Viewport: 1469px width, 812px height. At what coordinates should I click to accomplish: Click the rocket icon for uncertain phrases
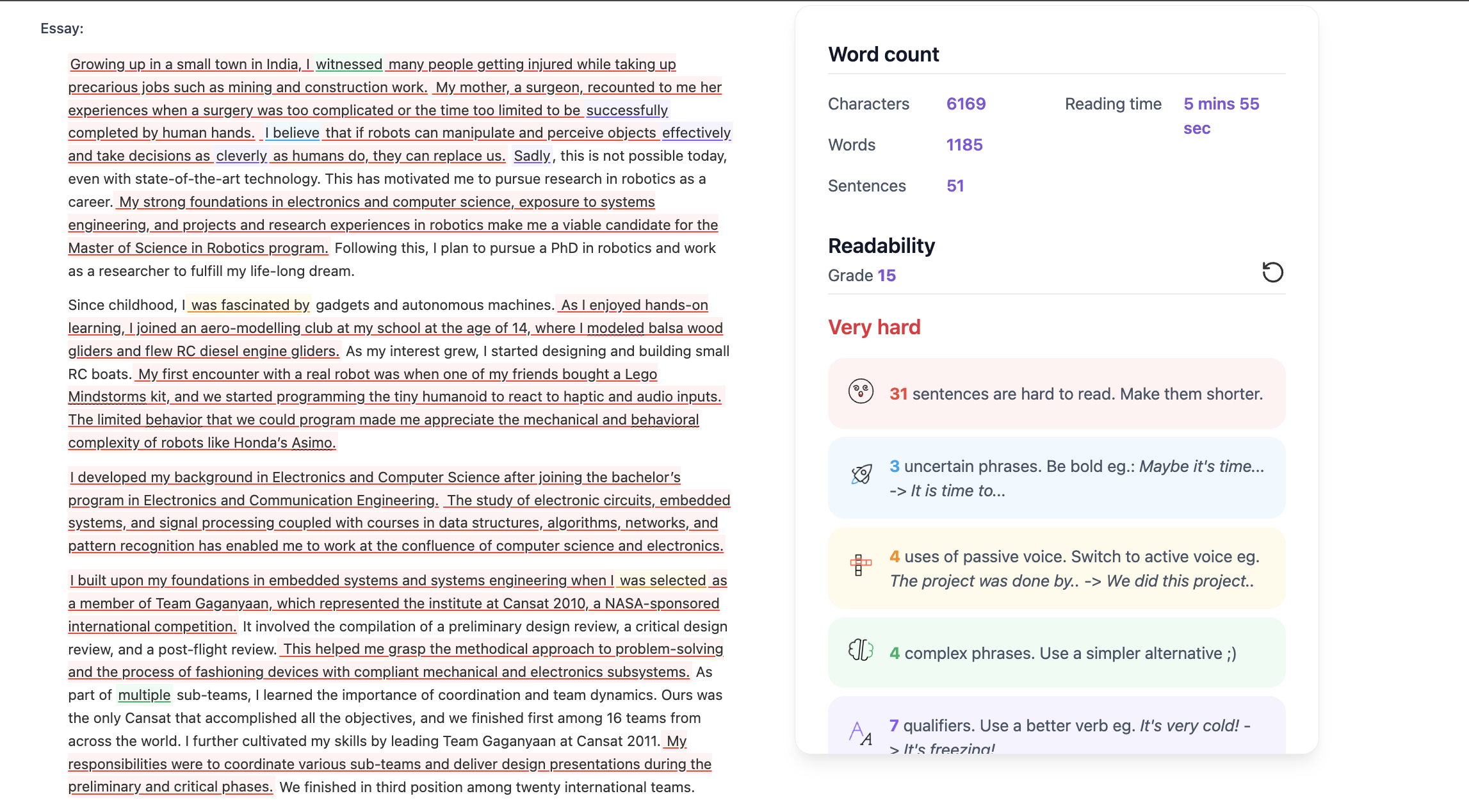tap(861, 475)
